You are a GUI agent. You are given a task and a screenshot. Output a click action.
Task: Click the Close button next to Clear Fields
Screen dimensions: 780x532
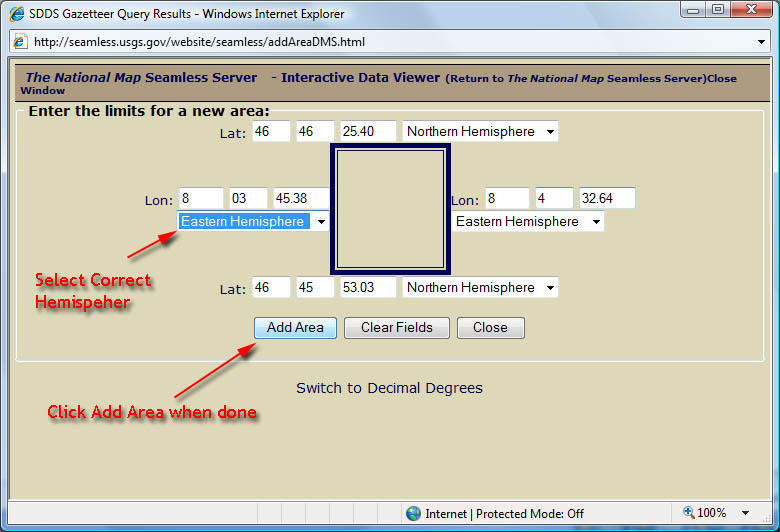pos(490,327)
